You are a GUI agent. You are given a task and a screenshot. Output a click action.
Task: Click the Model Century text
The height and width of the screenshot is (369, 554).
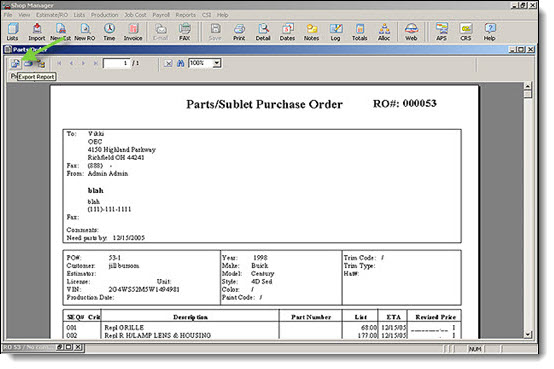point(248,274)
